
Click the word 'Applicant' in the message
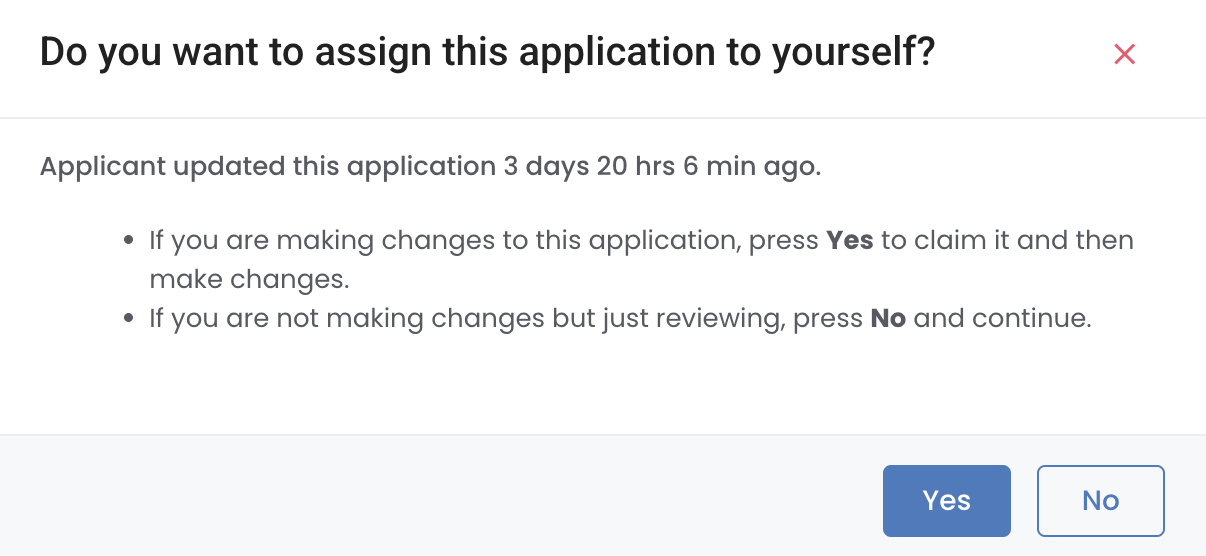coord(102,167)
